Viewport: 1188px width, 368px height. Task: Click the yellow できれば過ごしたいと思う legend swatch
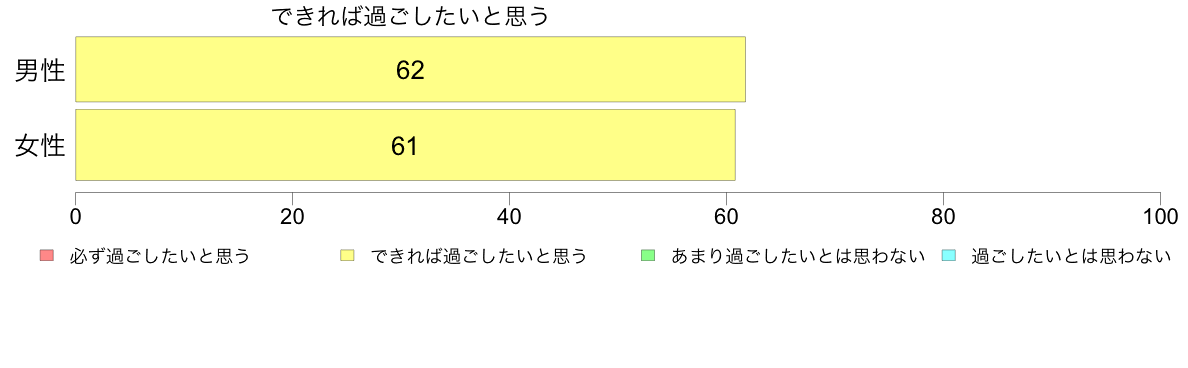(348, 256)
